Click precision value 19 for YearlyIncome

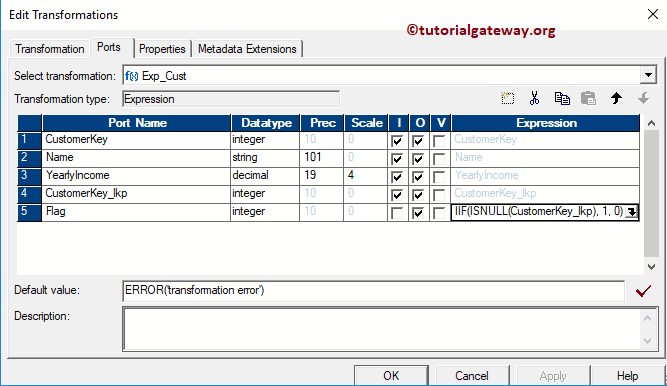(310, 175)
